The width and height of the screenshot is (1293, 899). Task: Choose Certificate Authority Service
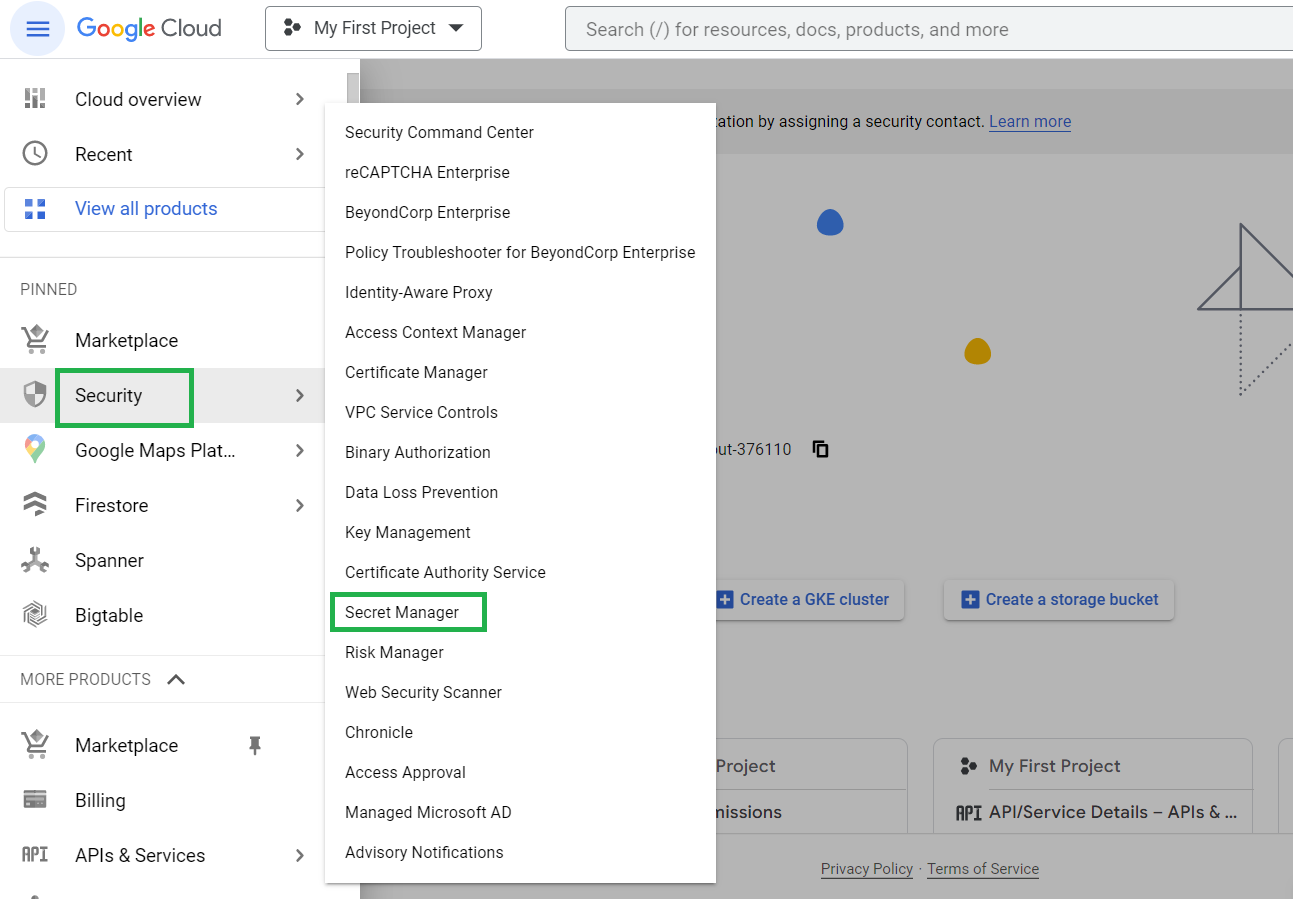pos(445,572)
